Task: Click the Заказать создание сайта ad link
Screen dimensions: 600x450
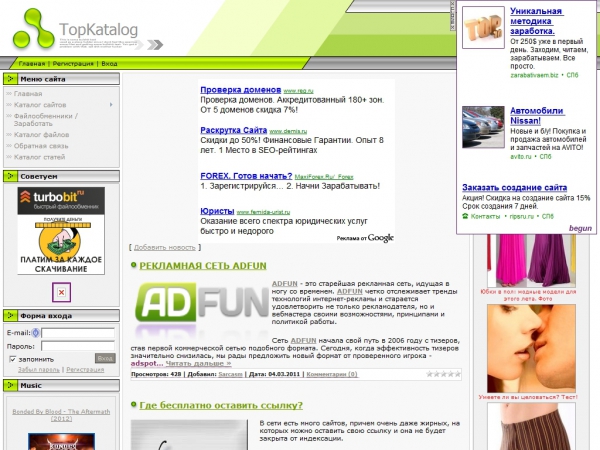Action: [514, 188]
